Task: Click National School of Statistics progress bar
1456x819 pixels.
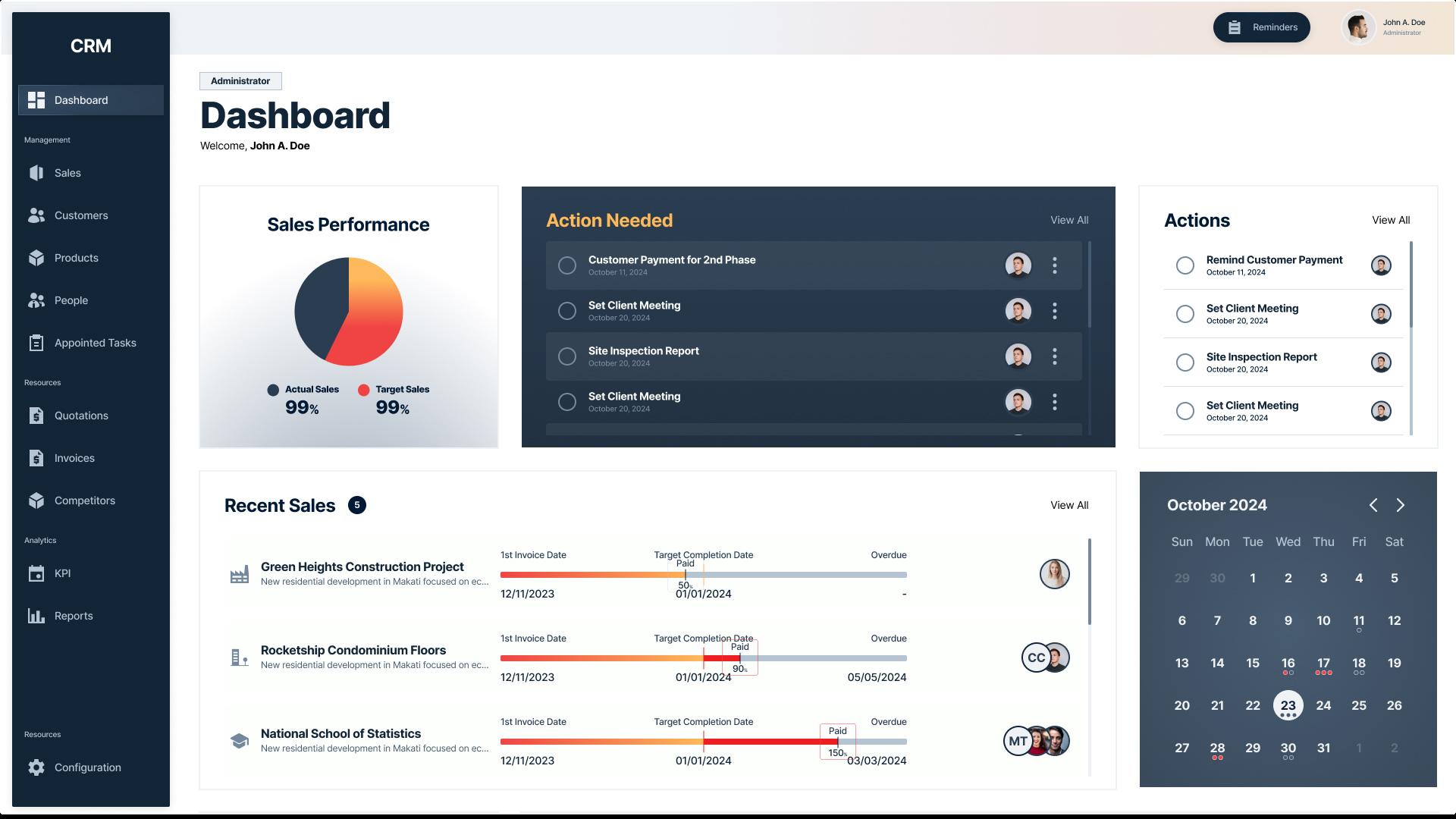Action: [x=703, y=742]
